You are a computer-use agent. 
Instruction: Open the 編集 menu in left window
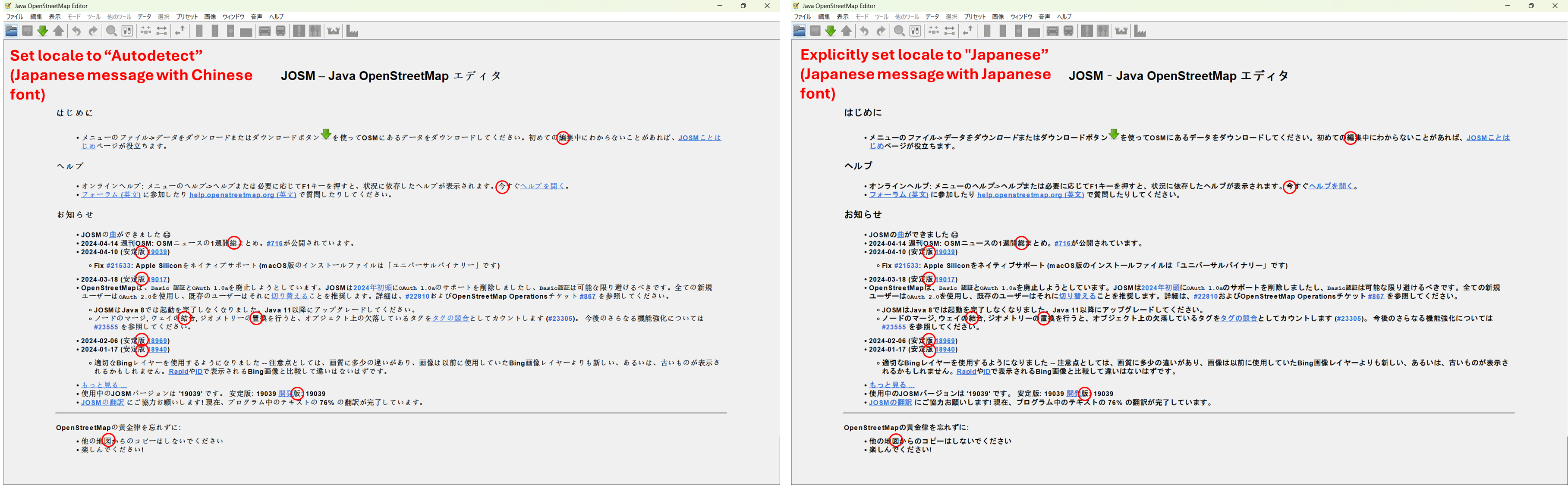tap(37, 17)
